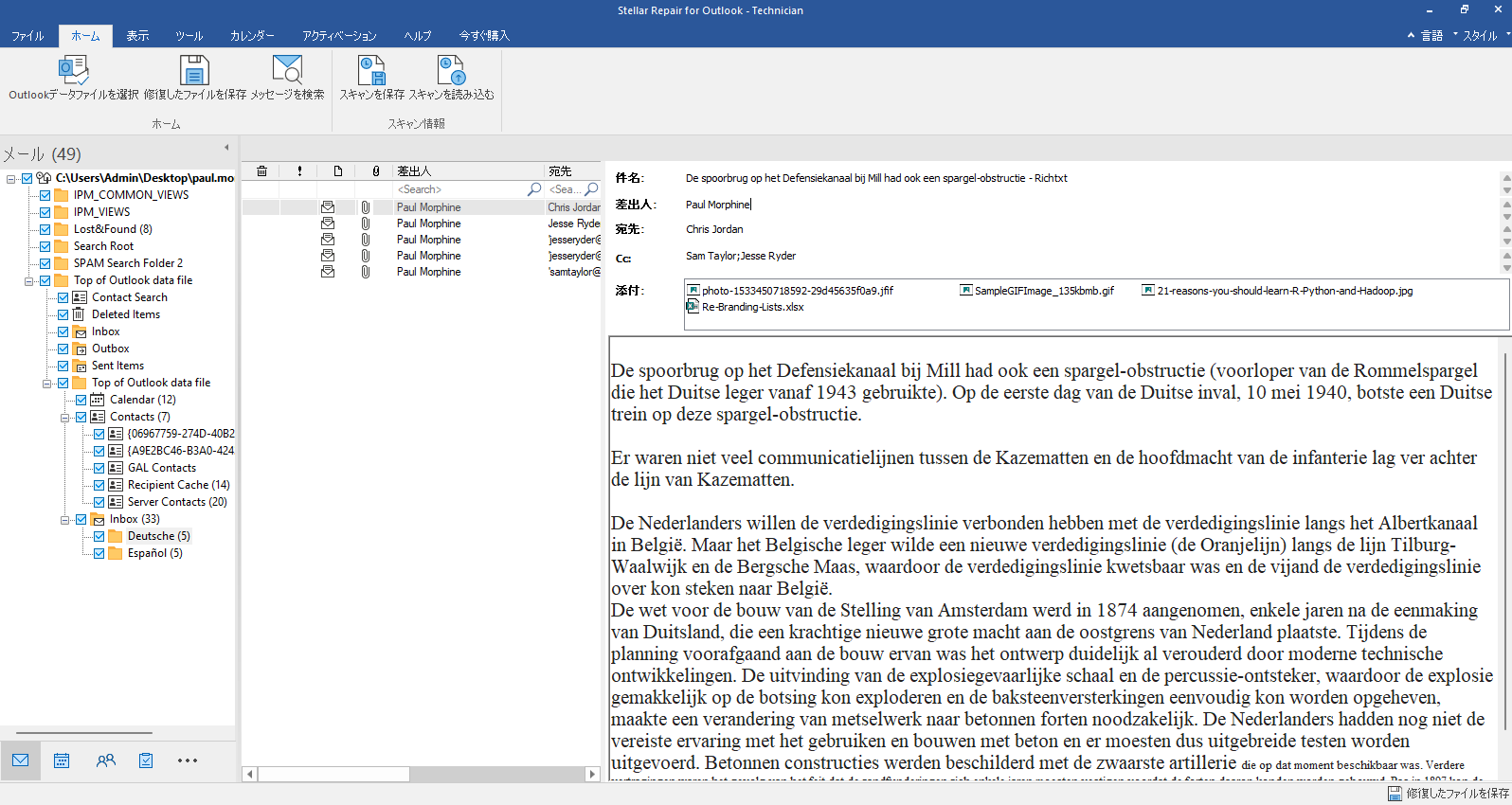Switch to アクティベーション ribbon tab

click(x=339, y=36)
